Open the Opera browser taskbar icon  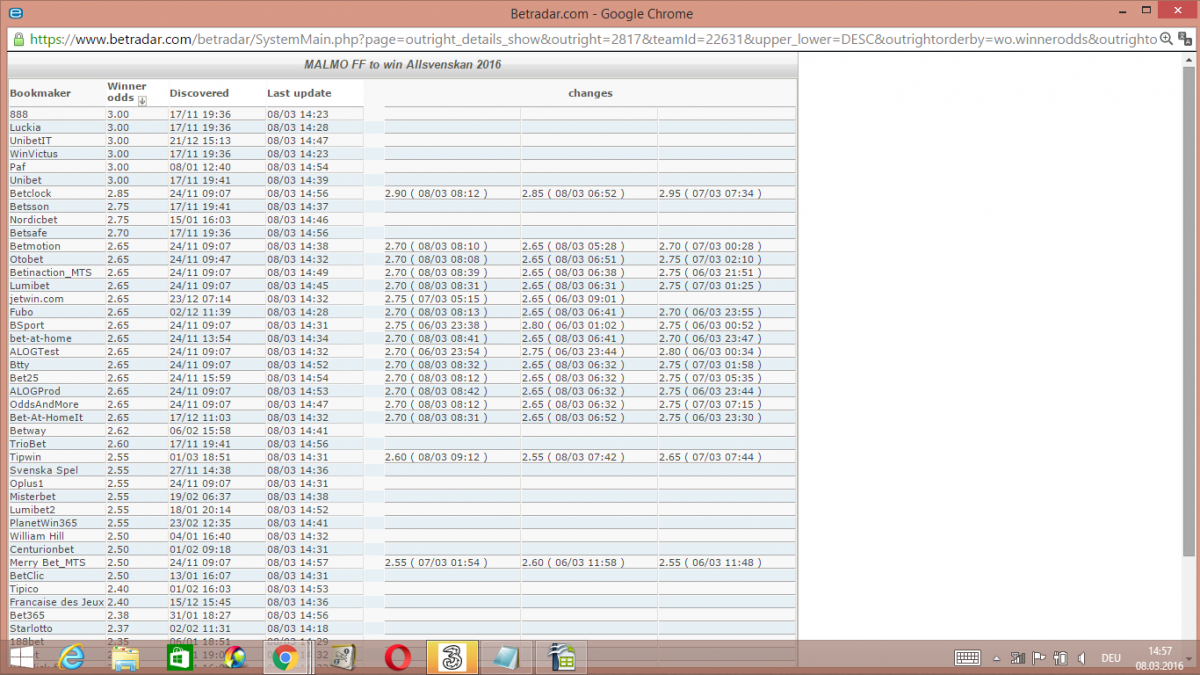coord(397,657)
